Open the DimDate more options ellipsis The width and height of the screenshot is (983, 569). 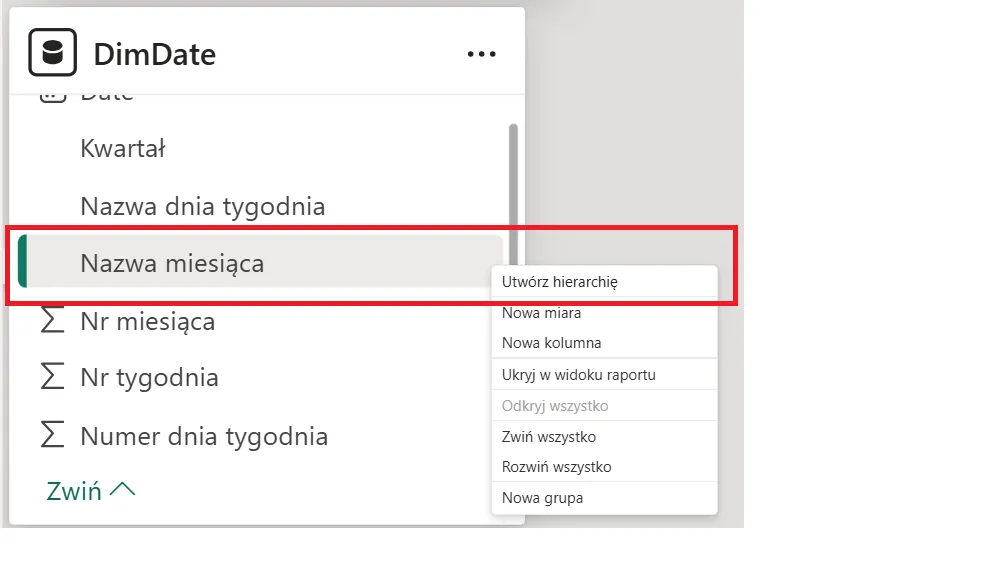point(481,54)
